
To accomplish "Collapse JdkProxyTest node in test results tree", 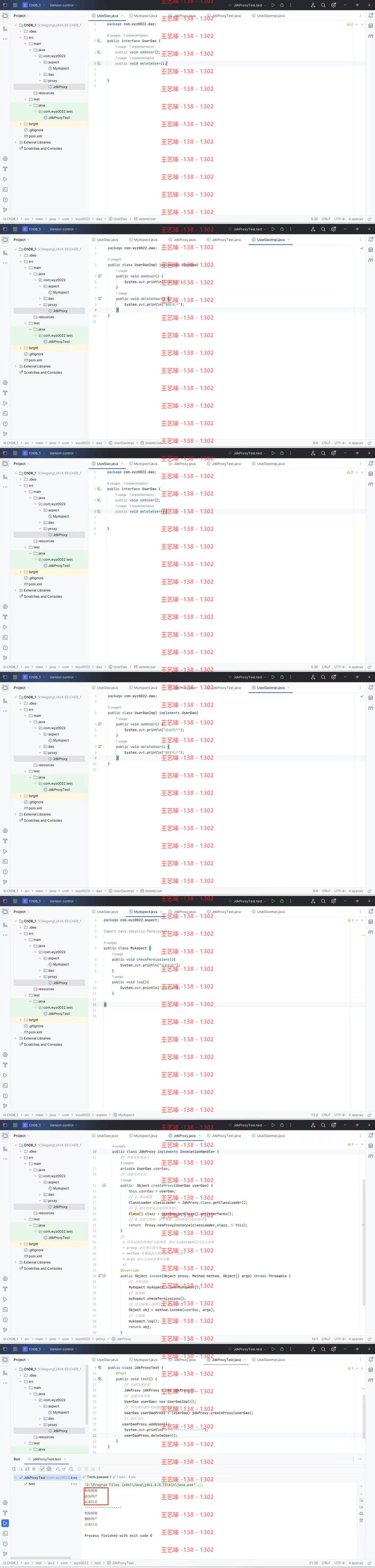I will point(16,1477).
